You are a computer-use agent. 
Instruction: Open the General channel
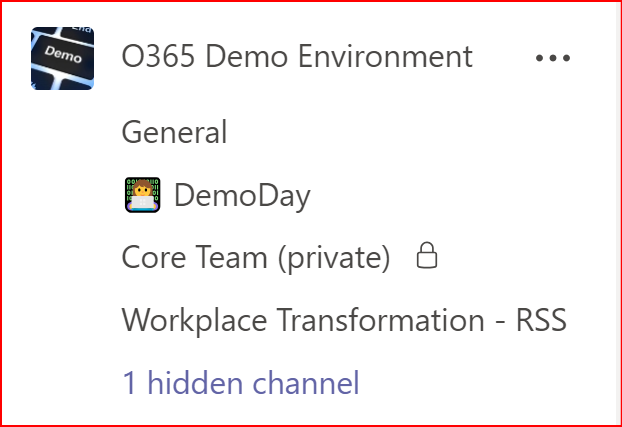point(175,131)
